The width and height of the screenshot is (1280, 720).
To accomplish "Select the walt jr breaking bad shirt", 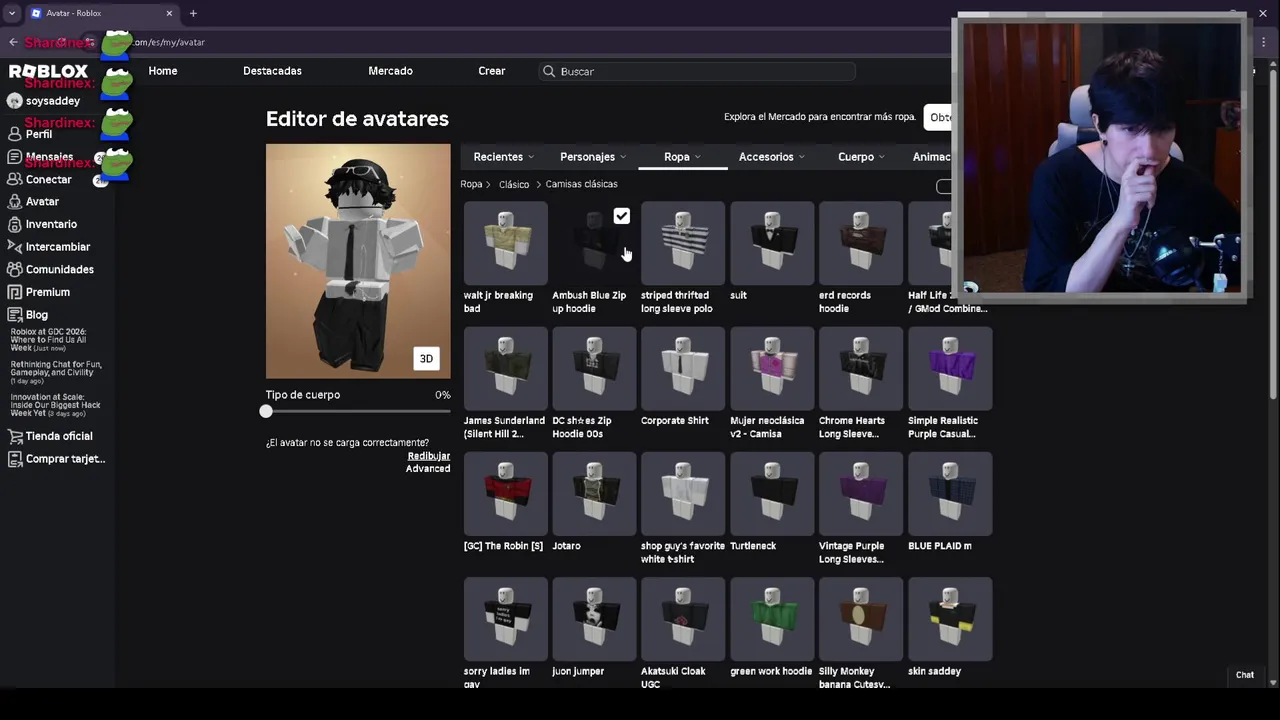I will pyautogui.click(x=505, y=243).
